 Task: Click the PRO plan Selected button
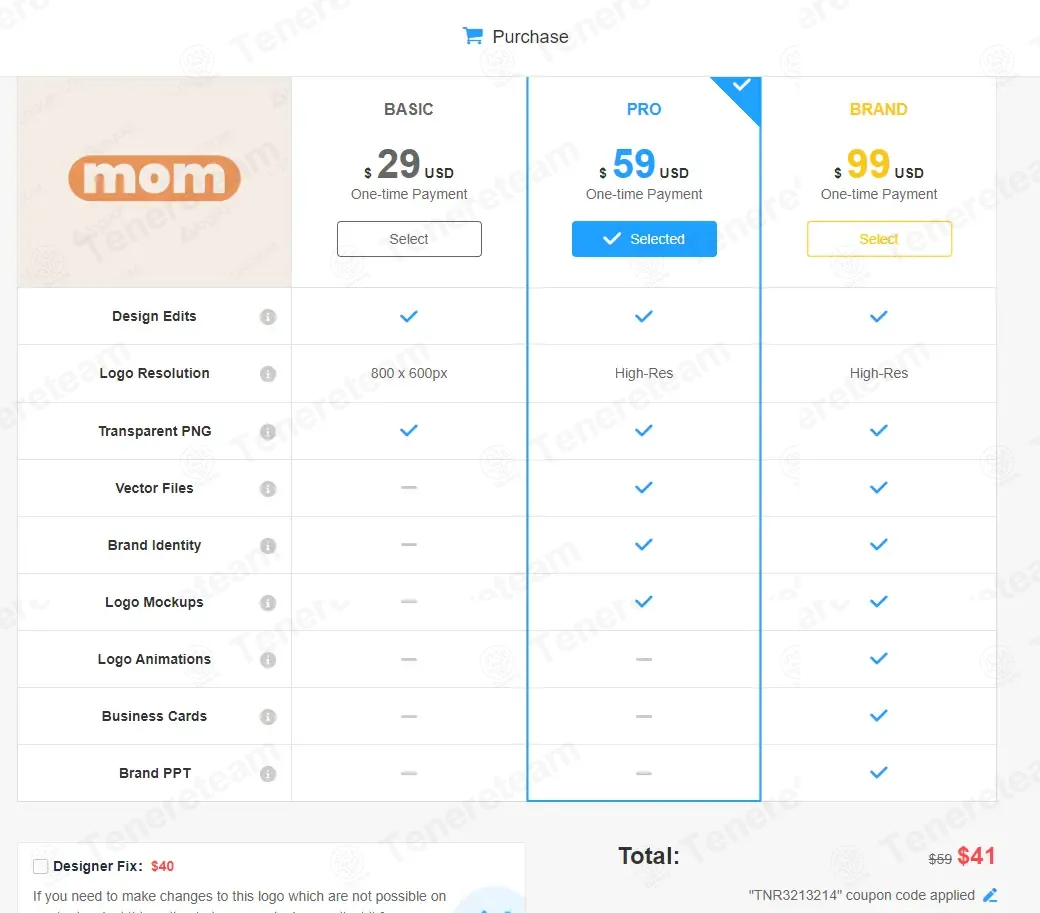click(x=644, y=239)
